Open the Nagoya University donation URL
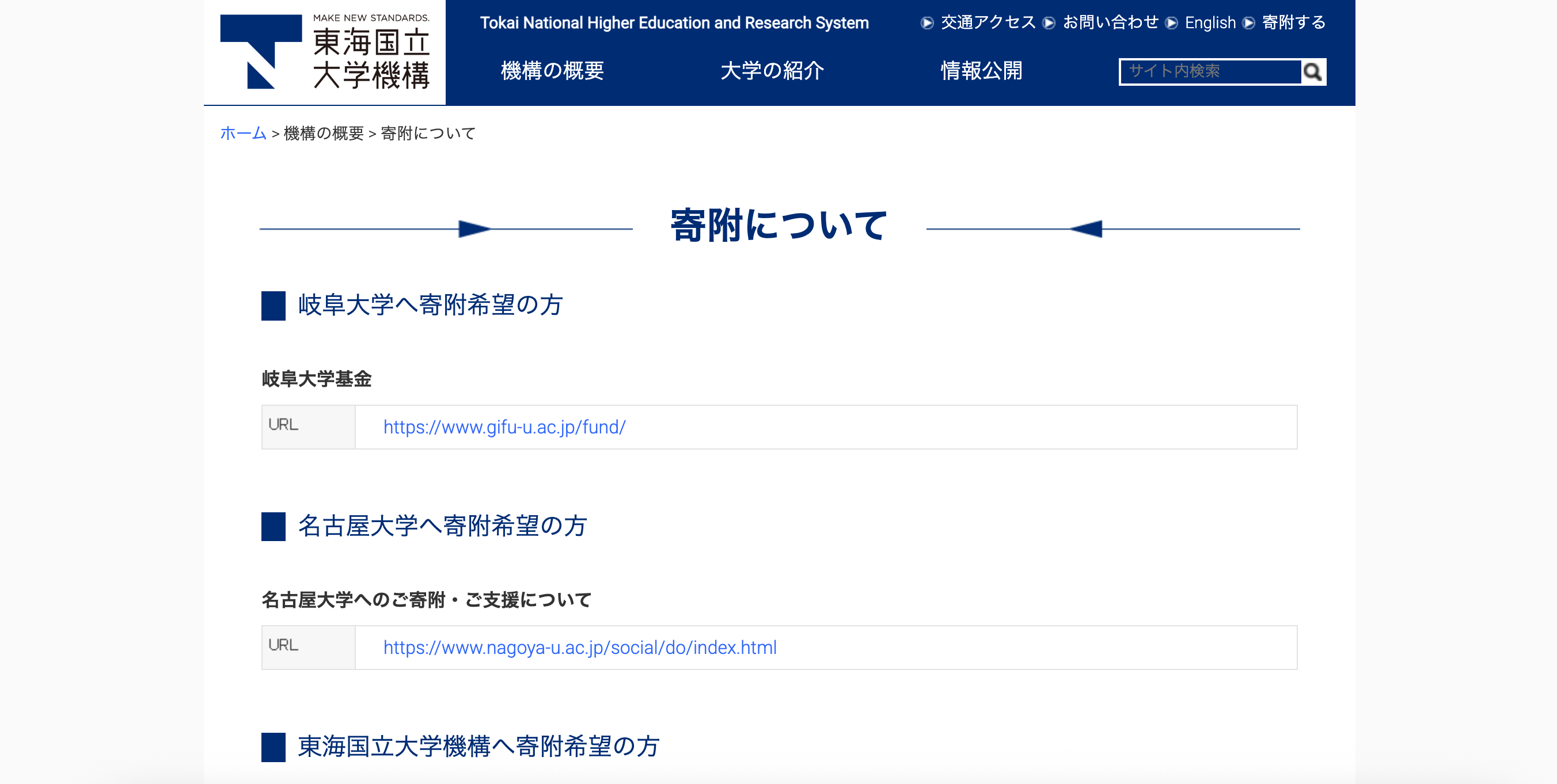Screen dimensions: 1557x784 coord(579,648)
